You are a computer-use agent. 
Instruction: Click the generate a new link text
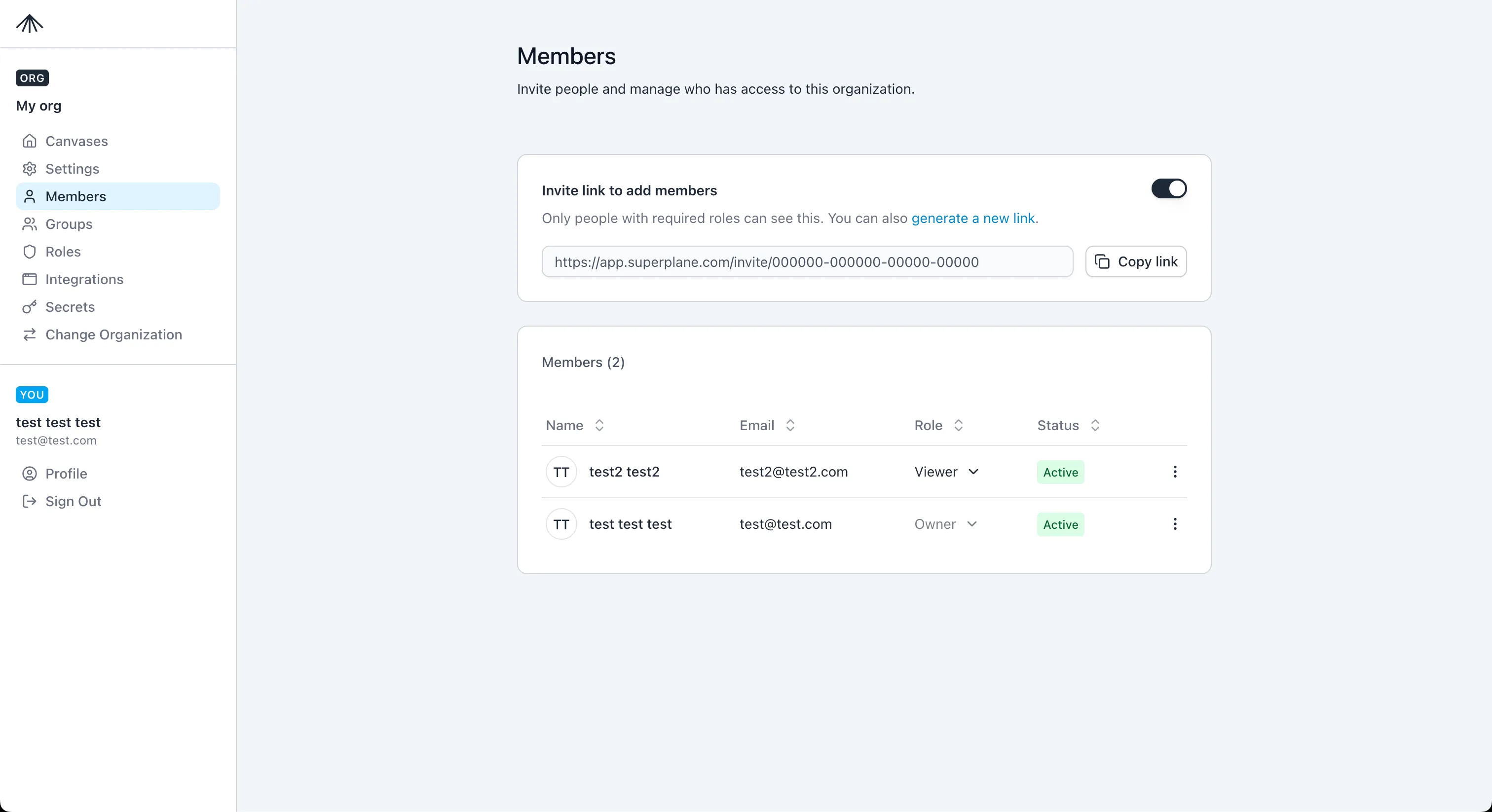(x=973, y=219)
